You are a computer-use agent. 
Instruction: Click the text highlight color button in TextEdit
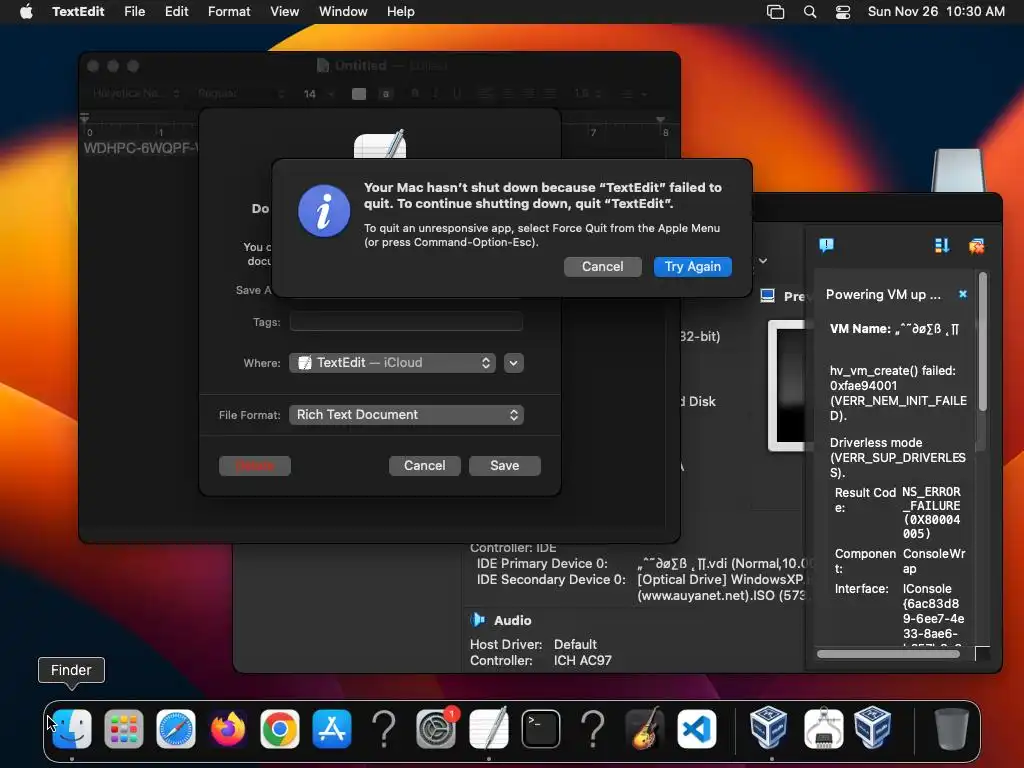[386, 93]
